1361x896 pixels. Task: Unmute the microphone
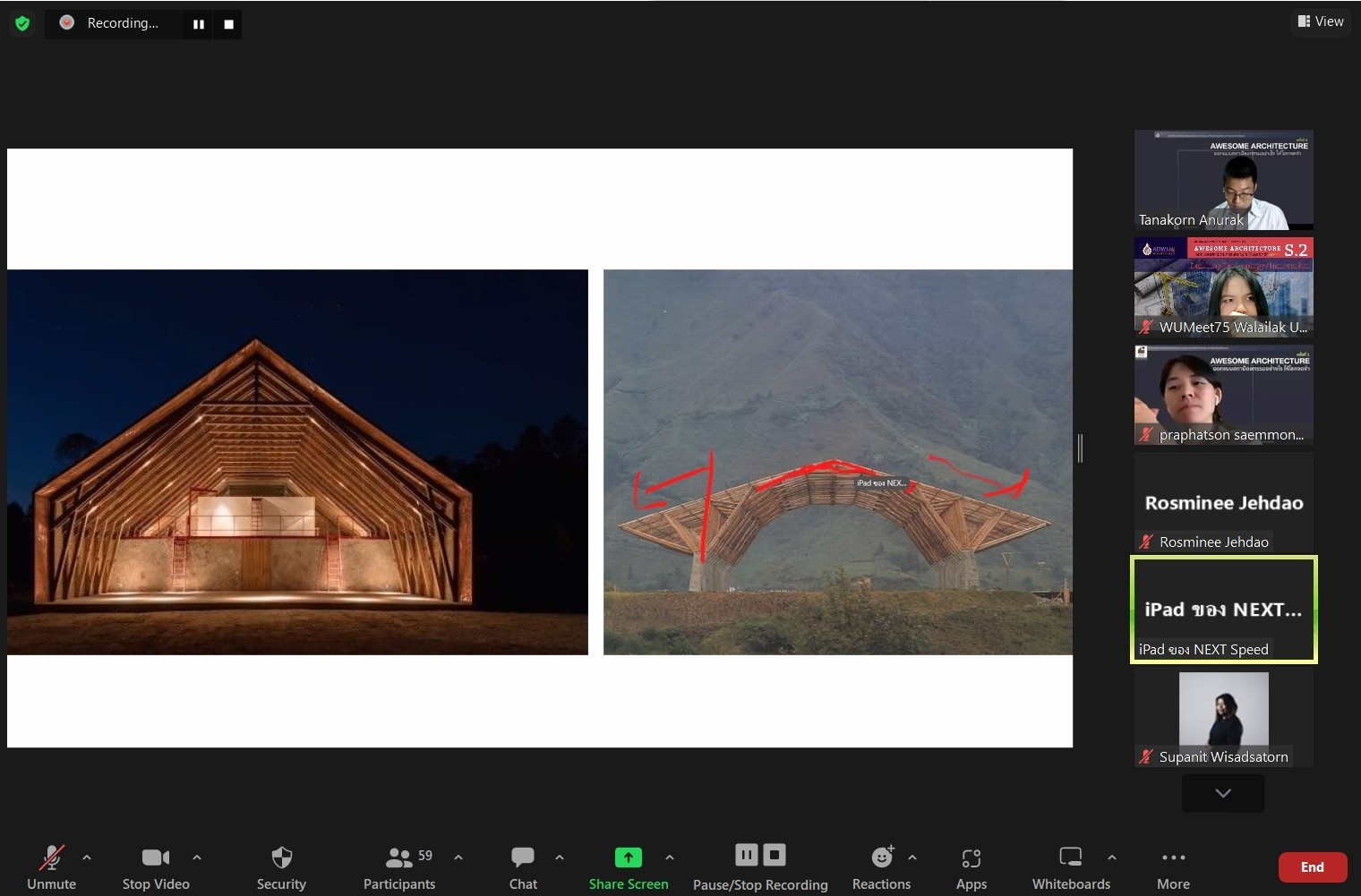pos(52,867)
